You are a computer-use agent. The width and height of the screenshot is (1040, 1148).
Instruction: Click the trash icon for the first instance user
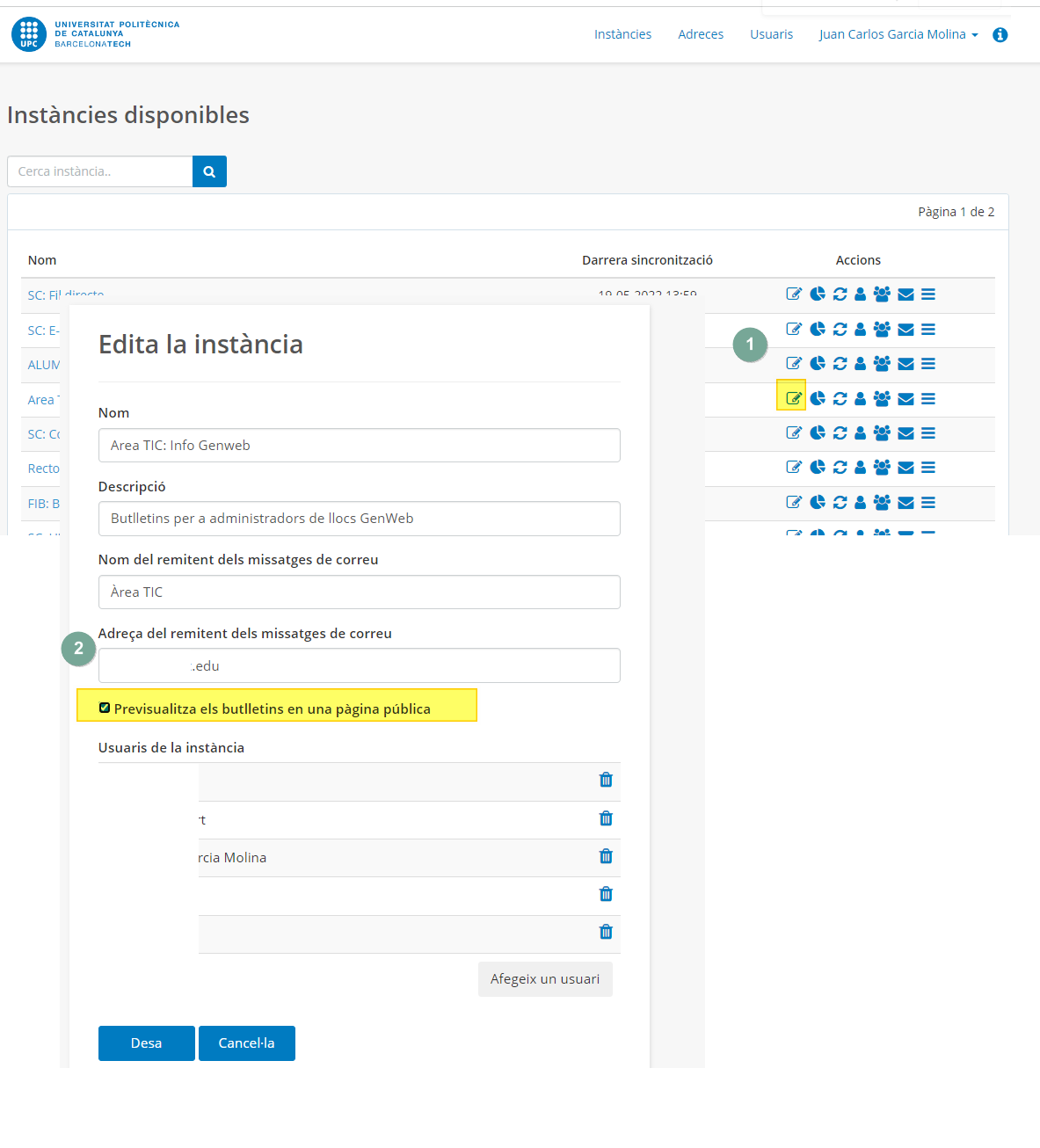pyautogui.click(x=606, y=781)
